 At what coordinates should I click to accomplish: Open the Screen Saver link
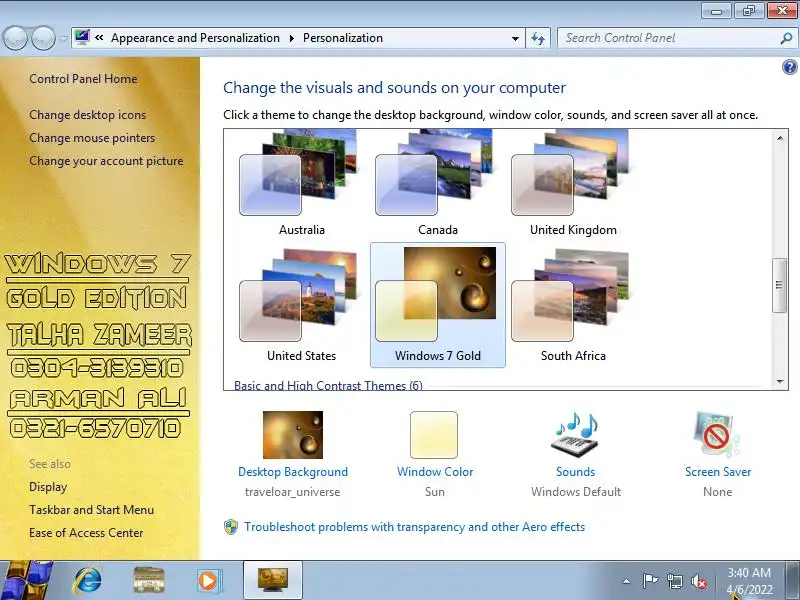tap(718, 472)
